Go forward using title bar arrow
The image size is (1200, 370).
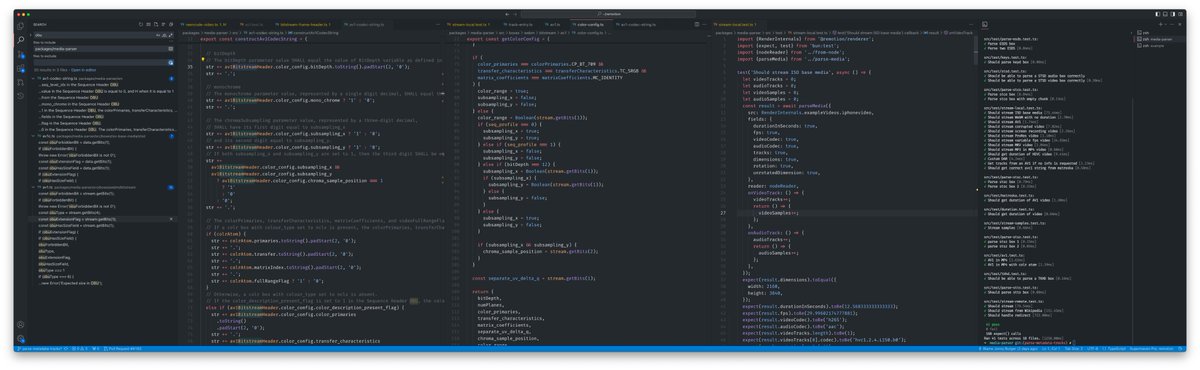tap(516, 14)
